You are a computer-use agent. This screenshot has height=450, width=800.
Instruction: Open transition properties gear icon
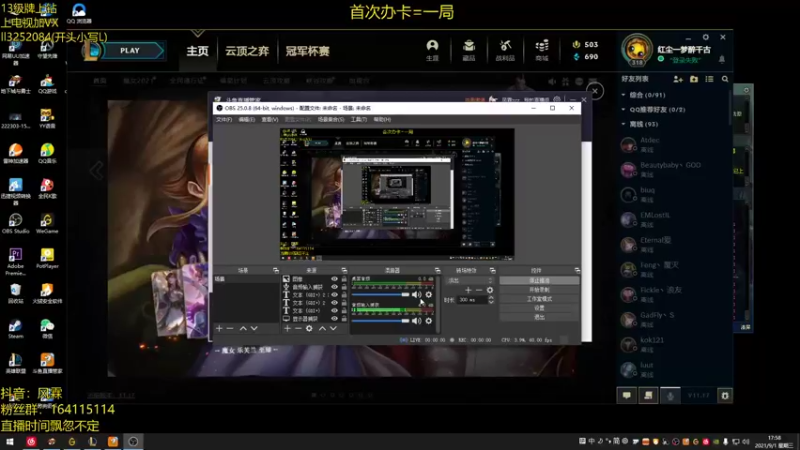490,290
